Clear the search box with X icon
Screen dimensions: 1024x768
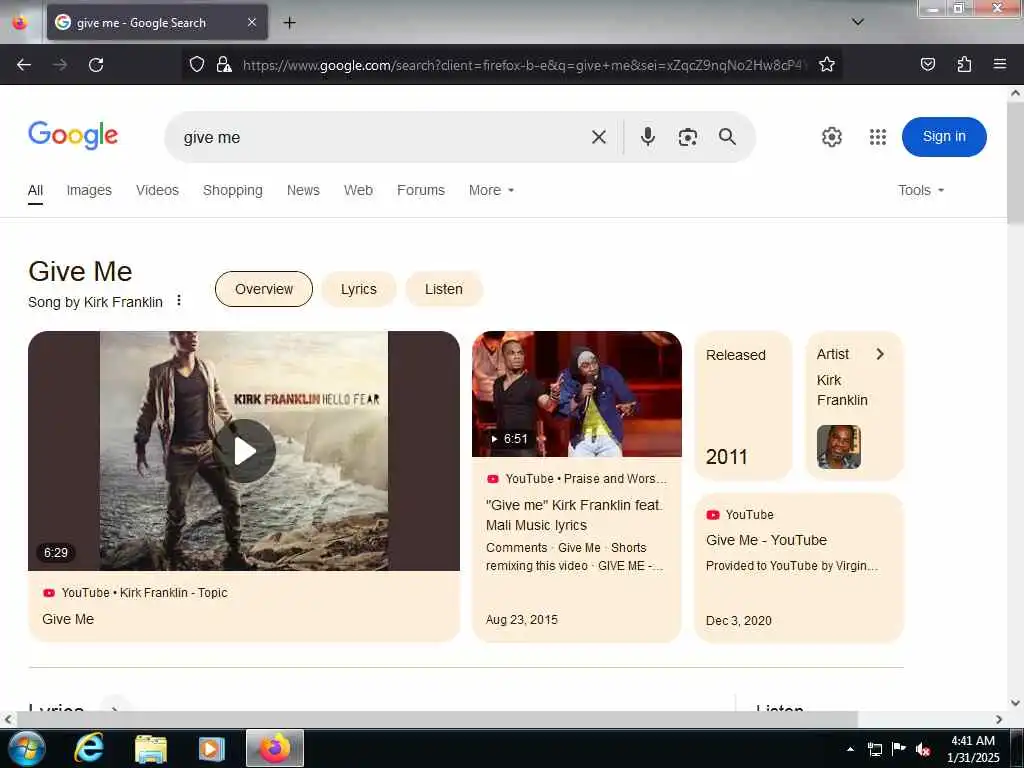pyautogui.click(x=599, y=137)
